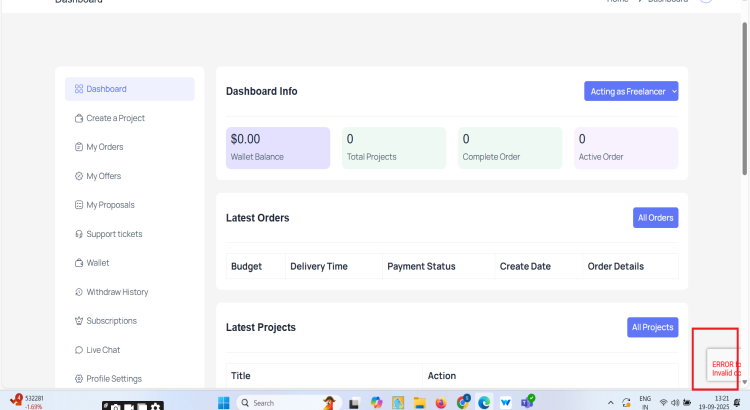Viewport: 750px width, 410px height.
Task: Click the Wallet icon in sidebar
Action: click(79, 263)
